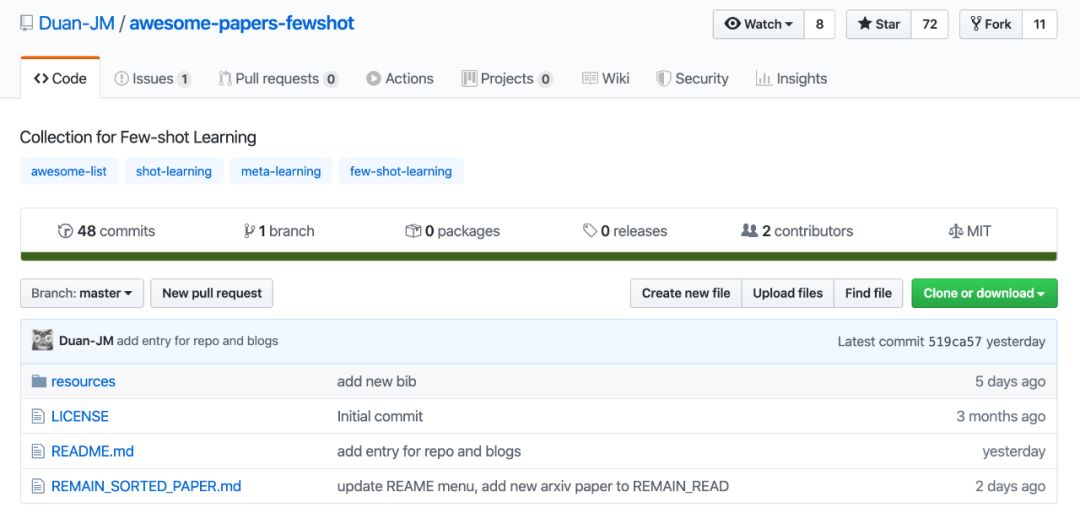Click the Upload files button
Screen dimensions: 1080x513
[788, 293]
